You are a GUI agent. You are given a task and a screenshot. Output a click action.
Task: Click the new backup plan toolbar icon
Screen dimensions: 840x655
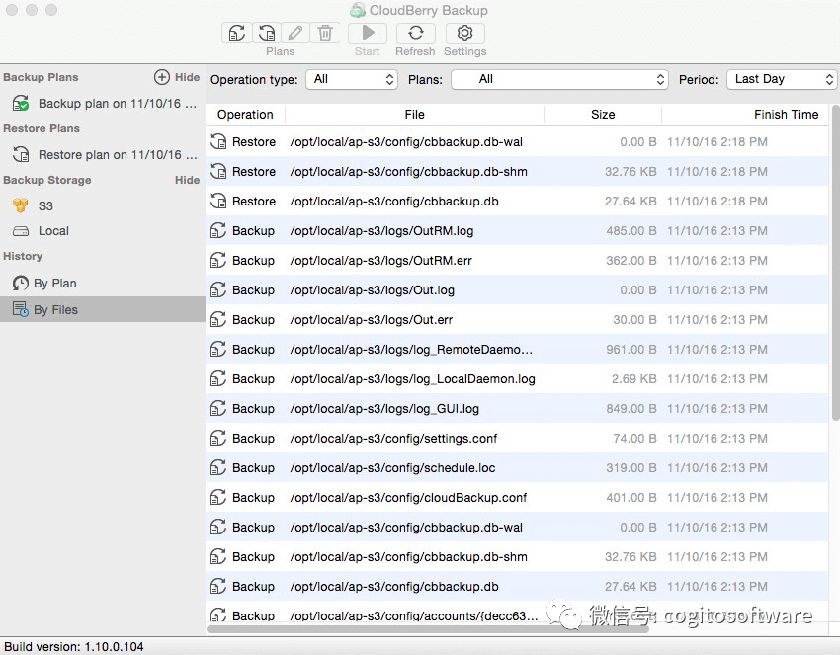[x=237, y=33]
